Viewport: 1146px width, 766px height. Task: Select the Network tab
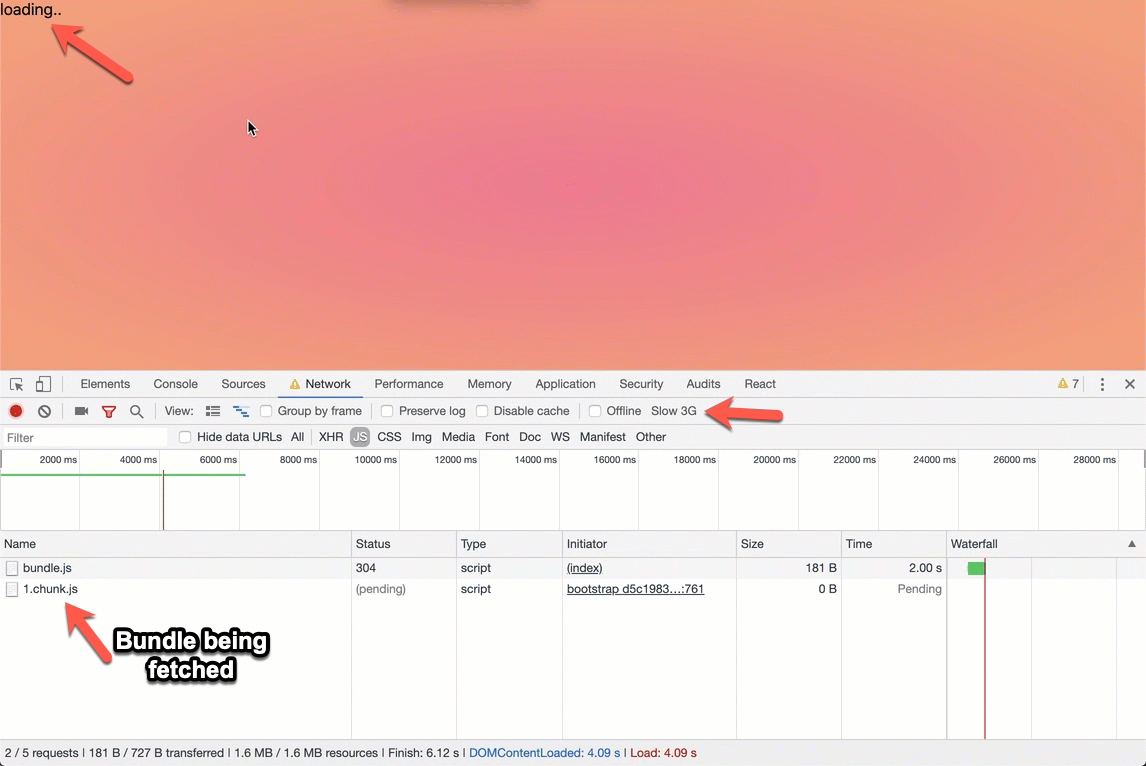pyautogui.click(x=320, y=384)
